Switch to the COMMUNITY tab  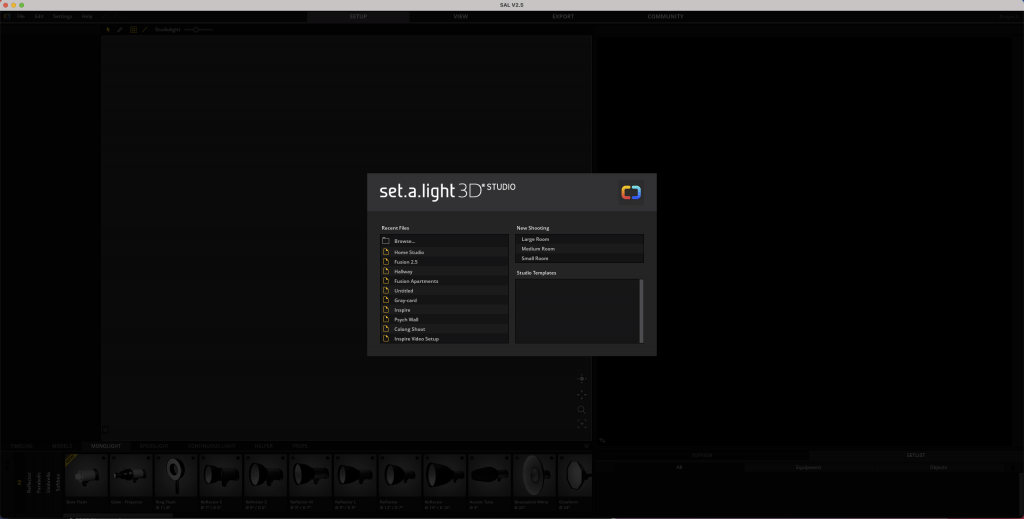[665, 16]
